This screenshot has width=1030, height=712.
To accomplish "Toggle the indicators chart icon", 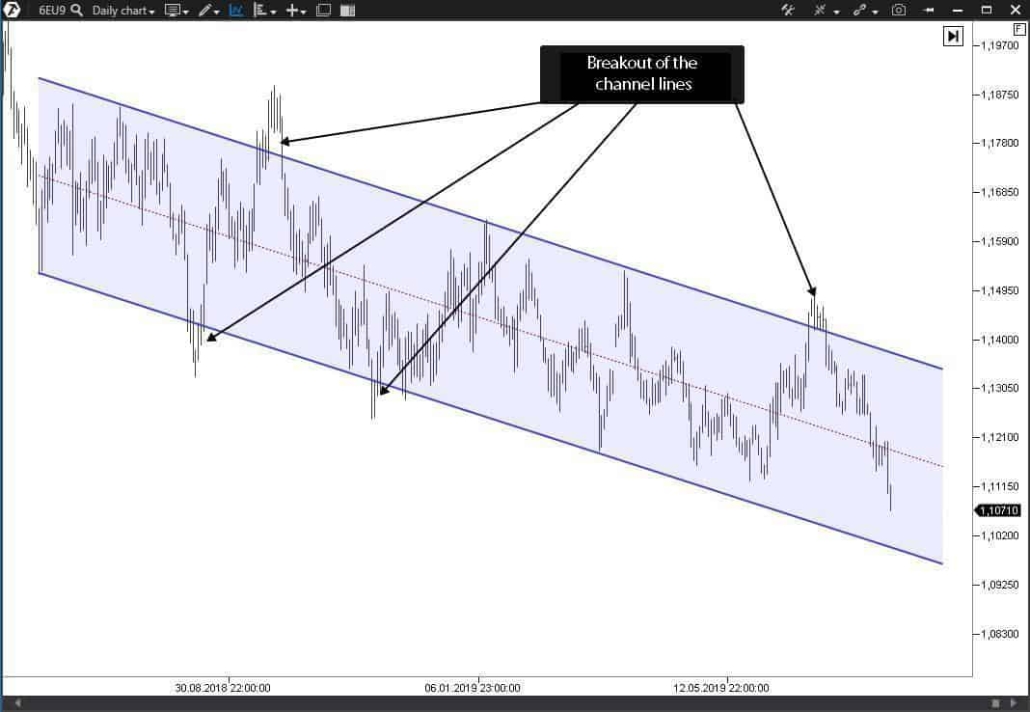I will (x=237, y=10).
